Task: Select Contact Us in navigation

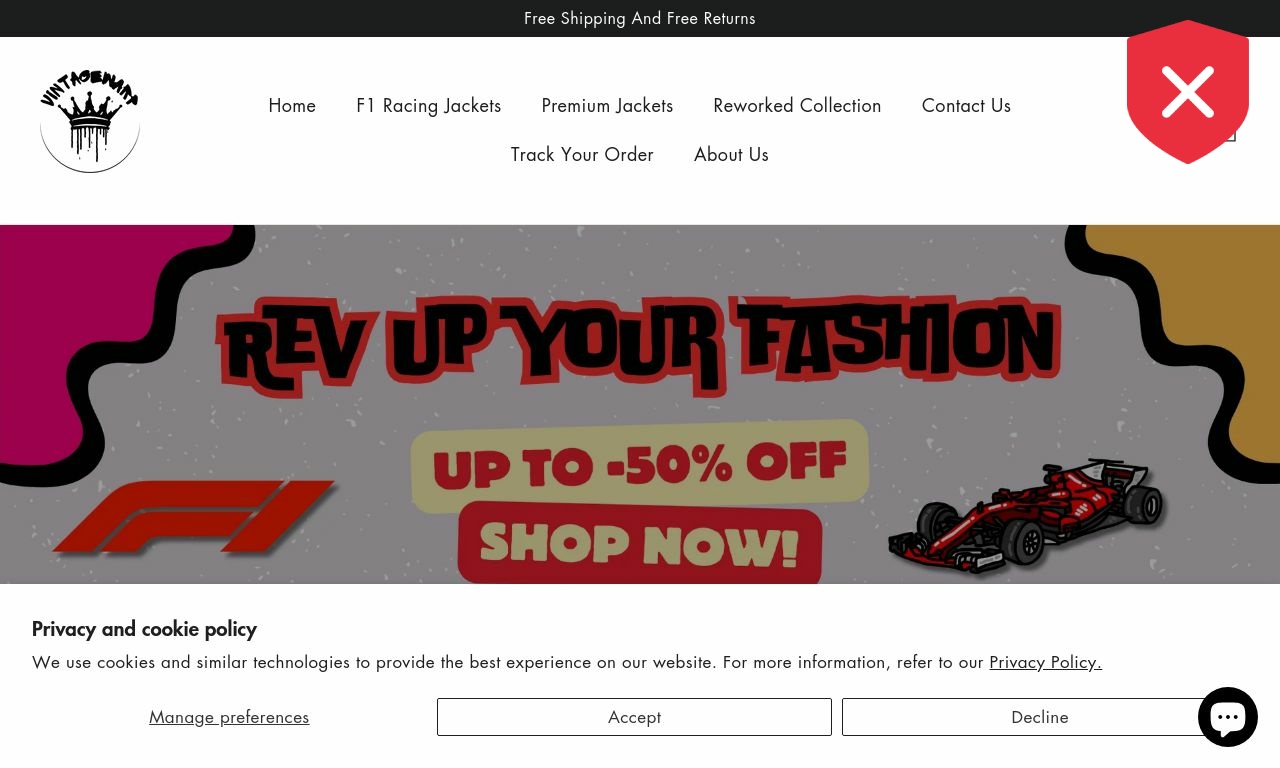Action: point(966,105)
